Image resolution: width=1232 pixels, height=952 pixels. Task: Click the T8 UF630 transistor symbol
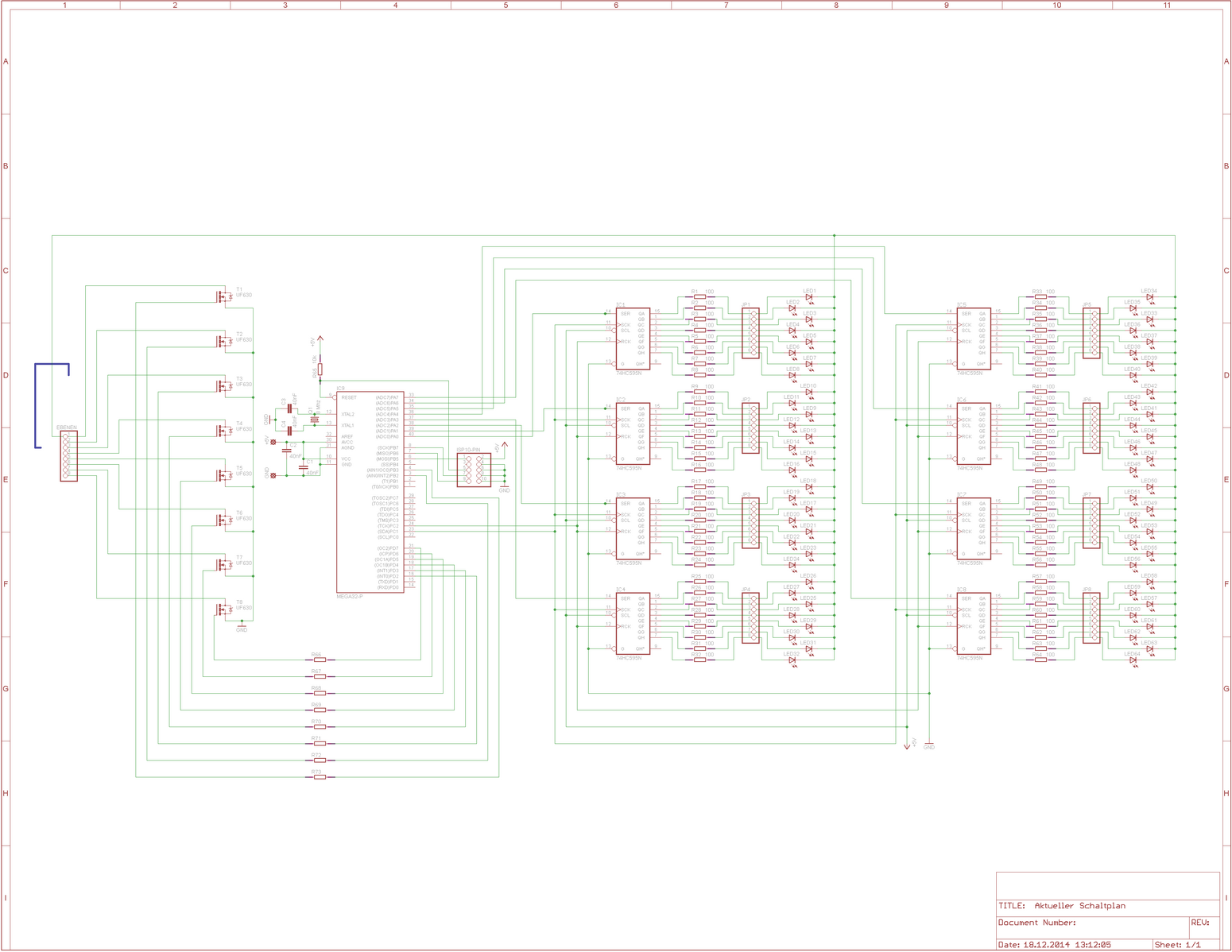coord(224,610)
